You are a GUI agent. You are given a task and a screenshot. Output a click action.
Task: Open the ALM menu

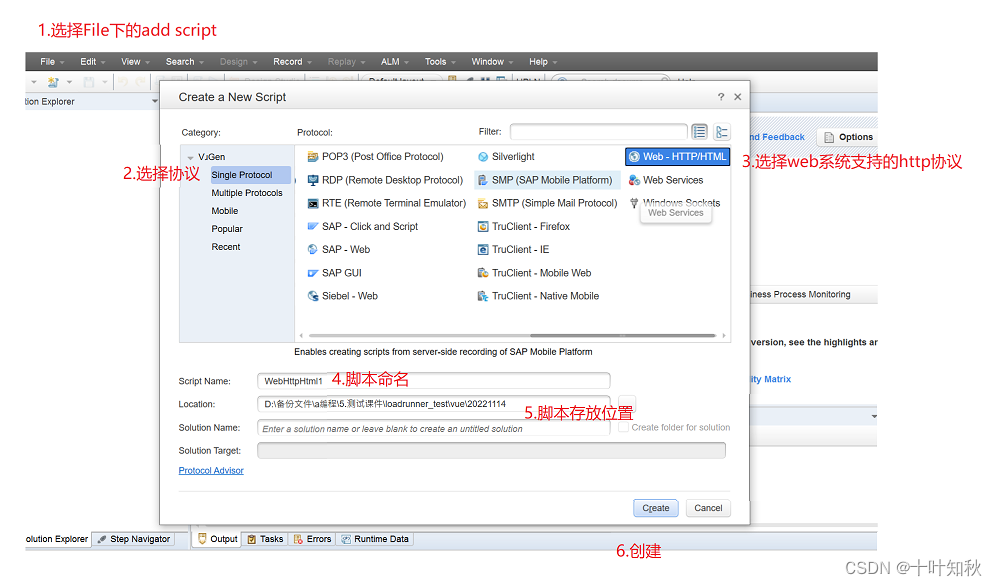coord(394,62)
